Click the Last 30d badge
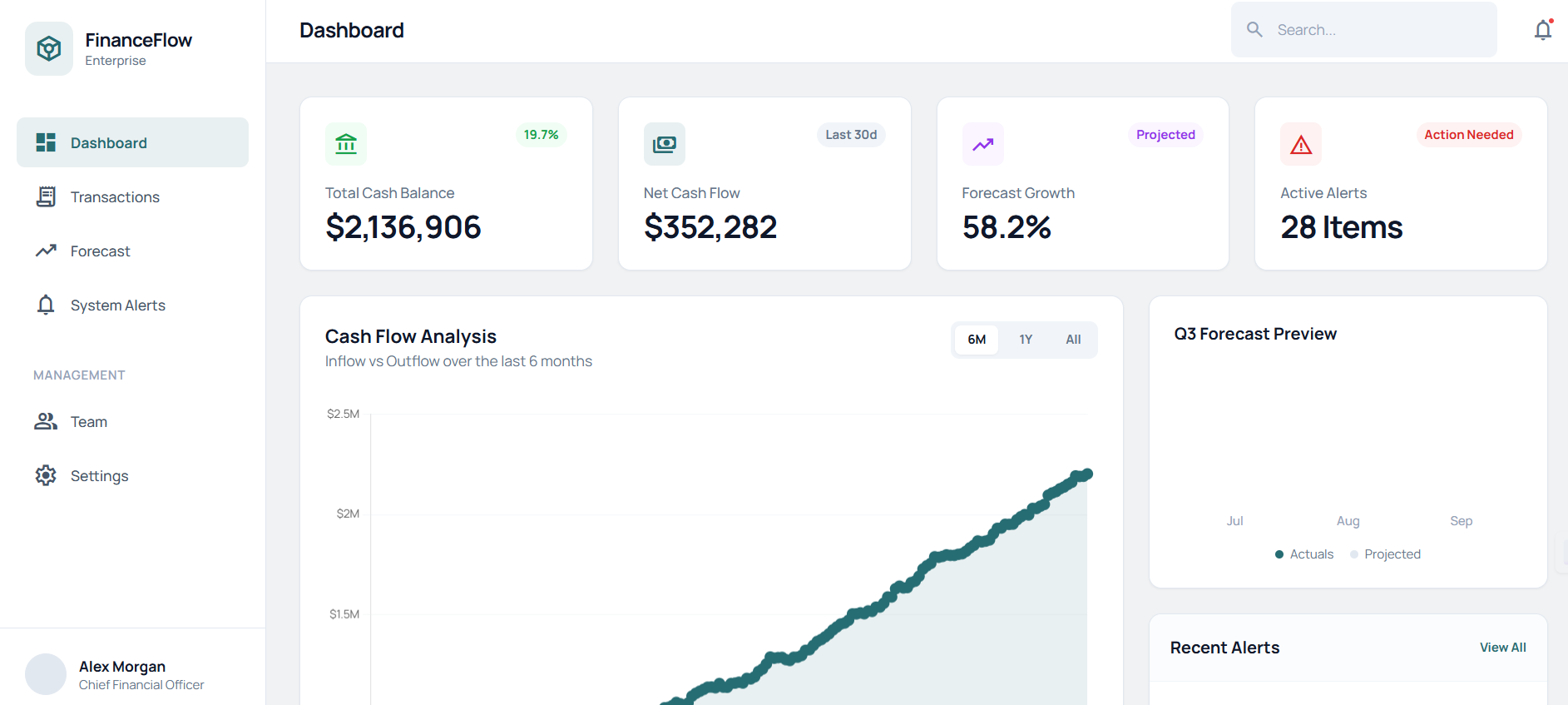Image resolution: width=1568 pixels, height=705 pixels. pos(851,135)
